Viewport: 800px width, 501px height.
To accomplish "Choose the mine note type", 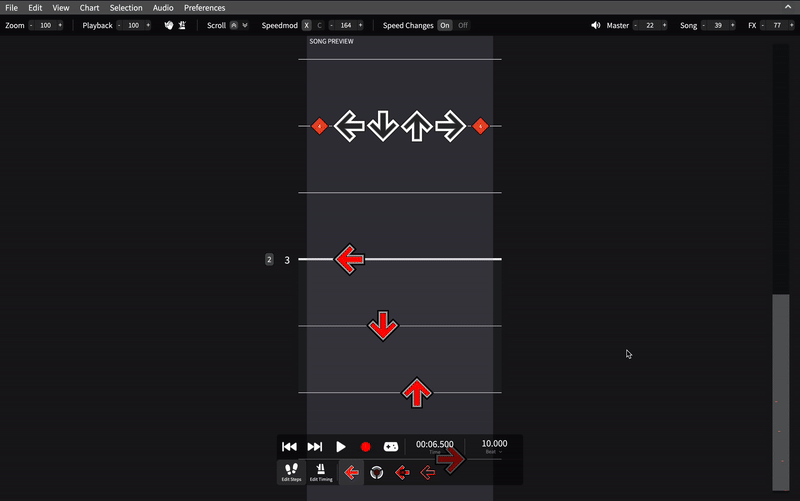I will (377, 472).
